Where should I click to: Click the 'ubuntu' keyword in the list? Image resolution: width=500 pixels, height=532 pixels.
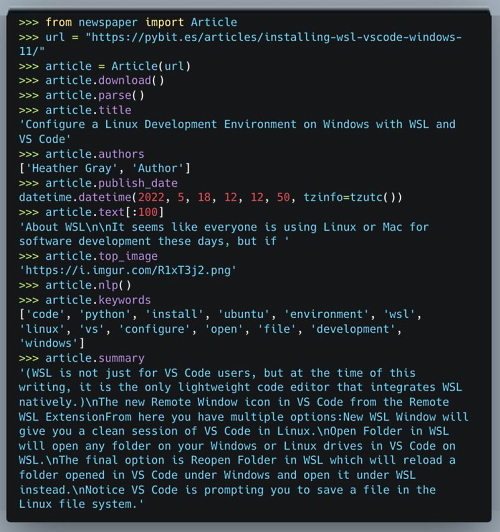[x=244, y=315]
